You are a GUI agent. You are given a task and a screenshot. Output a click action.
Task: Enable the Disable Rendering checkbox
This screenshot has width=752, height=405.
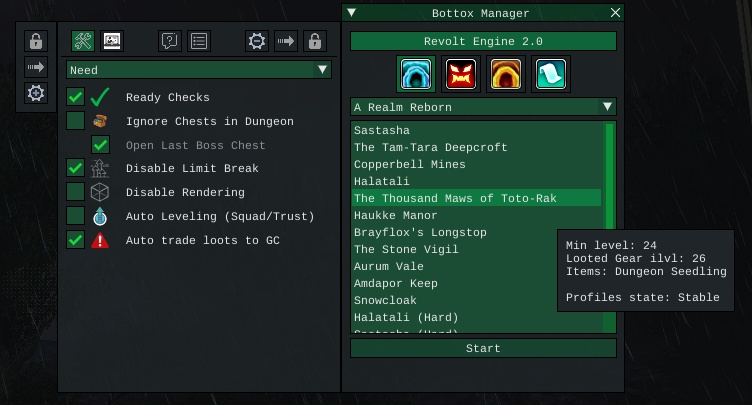pos(75,191)
